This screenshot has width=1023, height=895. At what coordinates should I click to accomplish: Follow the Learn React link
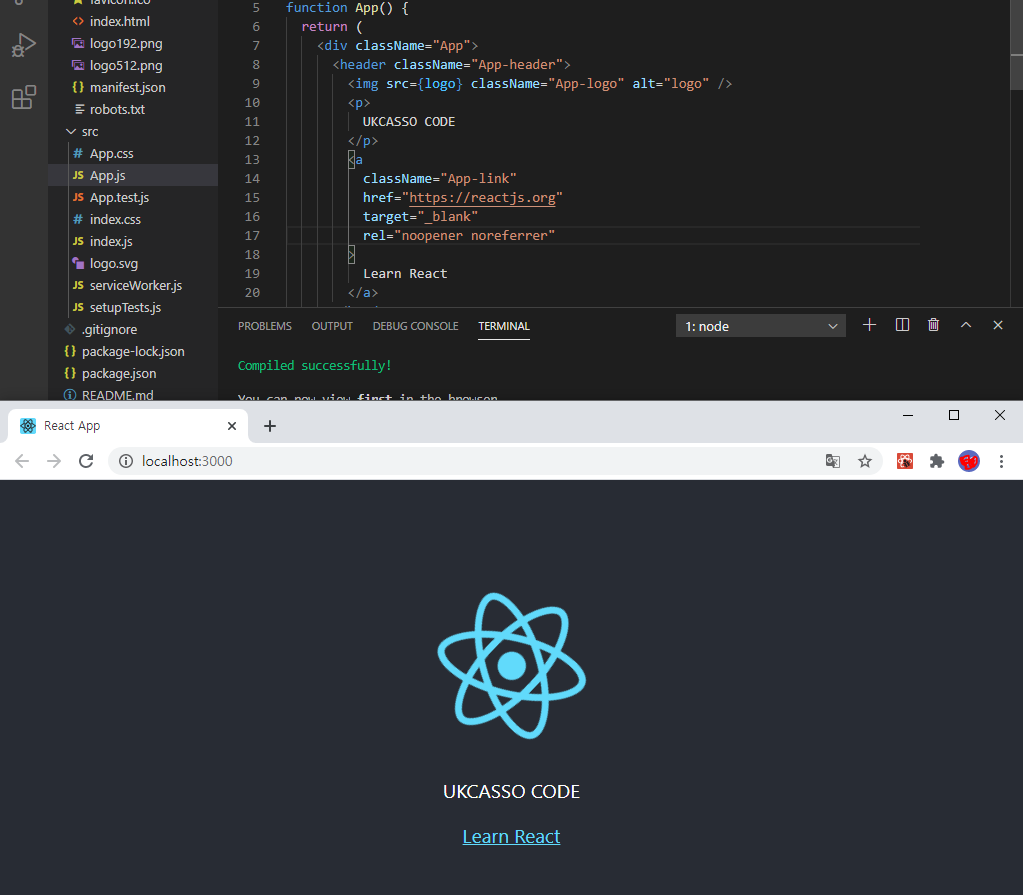click(x=512, y=836)
